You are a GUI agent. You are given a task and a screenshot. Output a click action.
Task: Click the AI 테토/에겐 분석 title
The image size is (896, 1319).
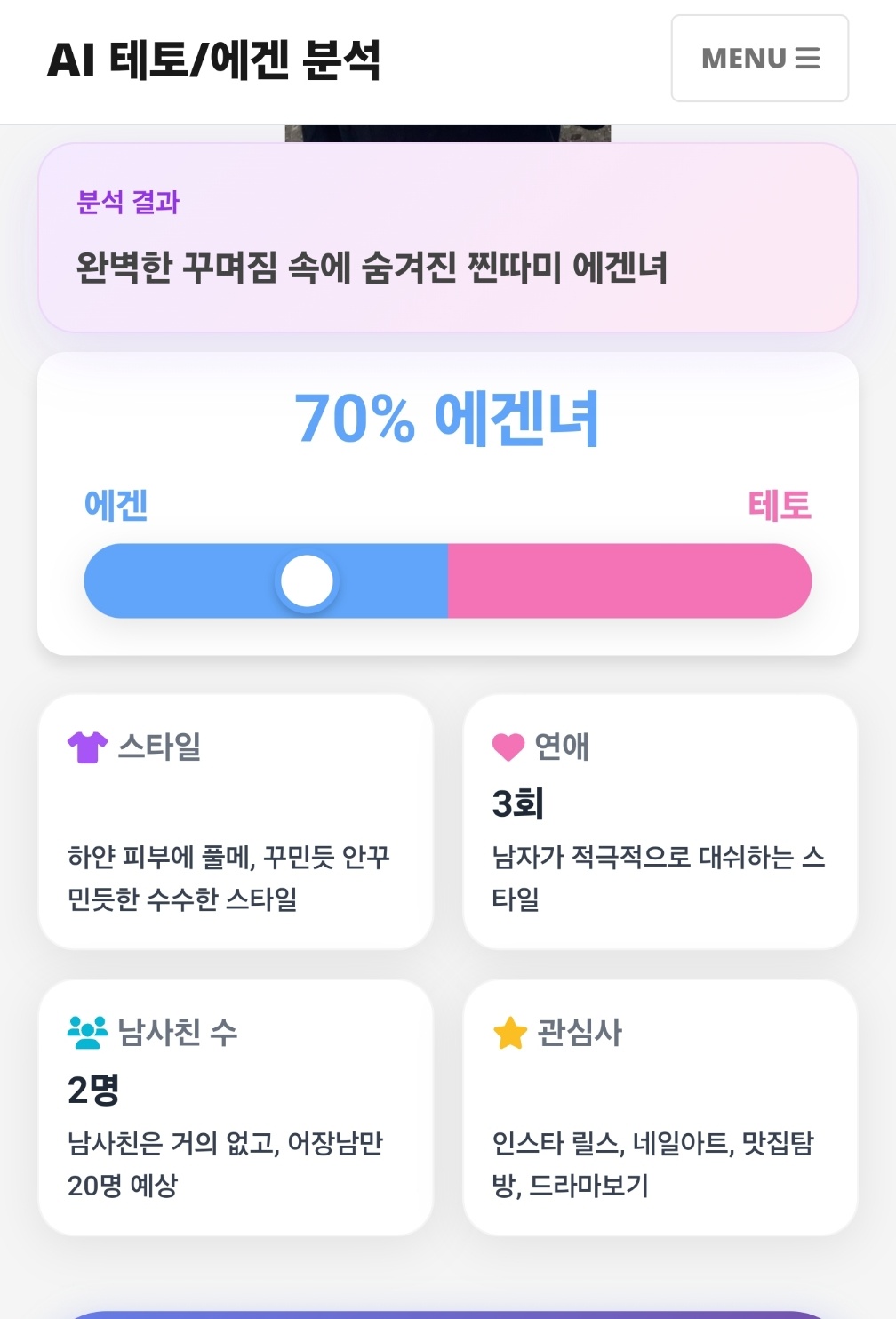tap(213, 60)
